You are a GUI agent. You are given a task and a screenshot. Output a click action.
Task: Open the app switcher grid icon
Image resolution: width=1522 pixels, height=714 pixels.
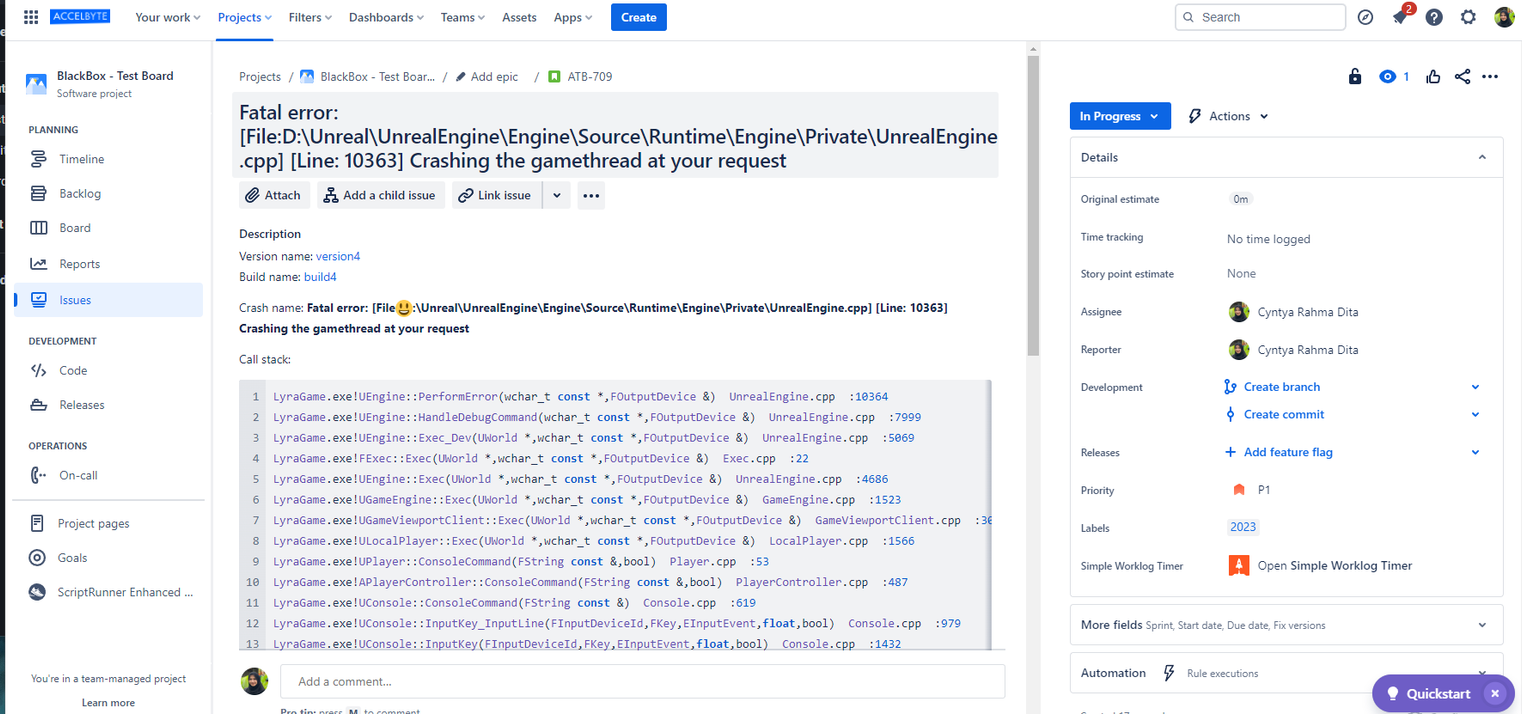click(31, 17)
